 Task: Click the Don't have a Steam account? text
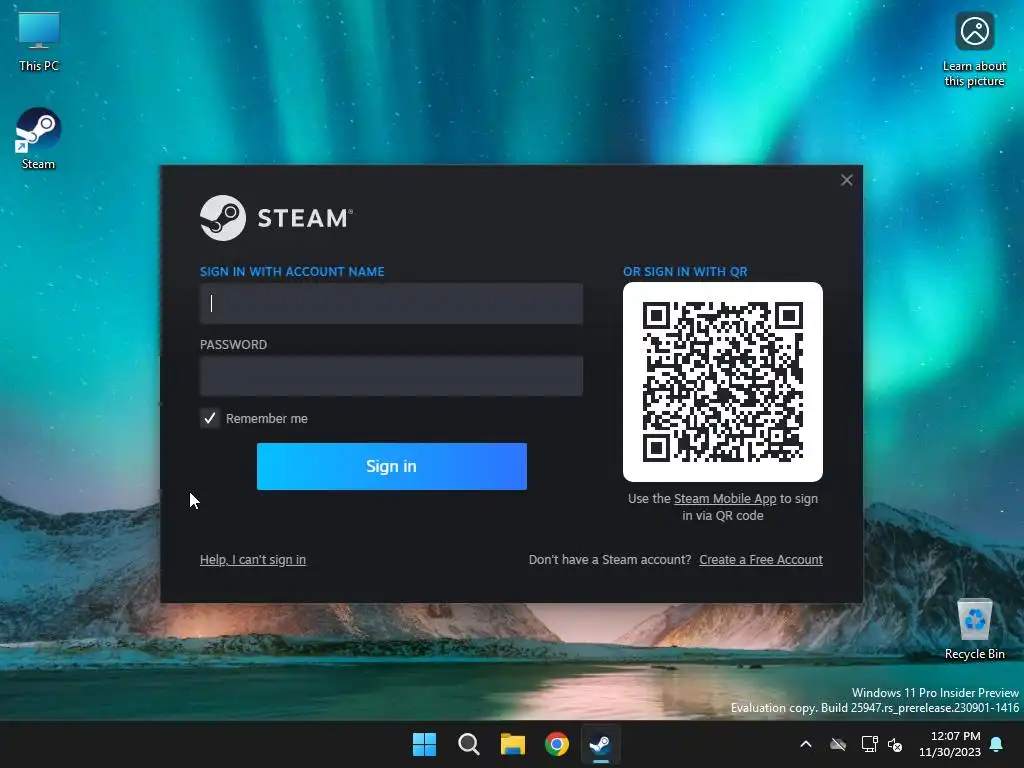point(610,560)
